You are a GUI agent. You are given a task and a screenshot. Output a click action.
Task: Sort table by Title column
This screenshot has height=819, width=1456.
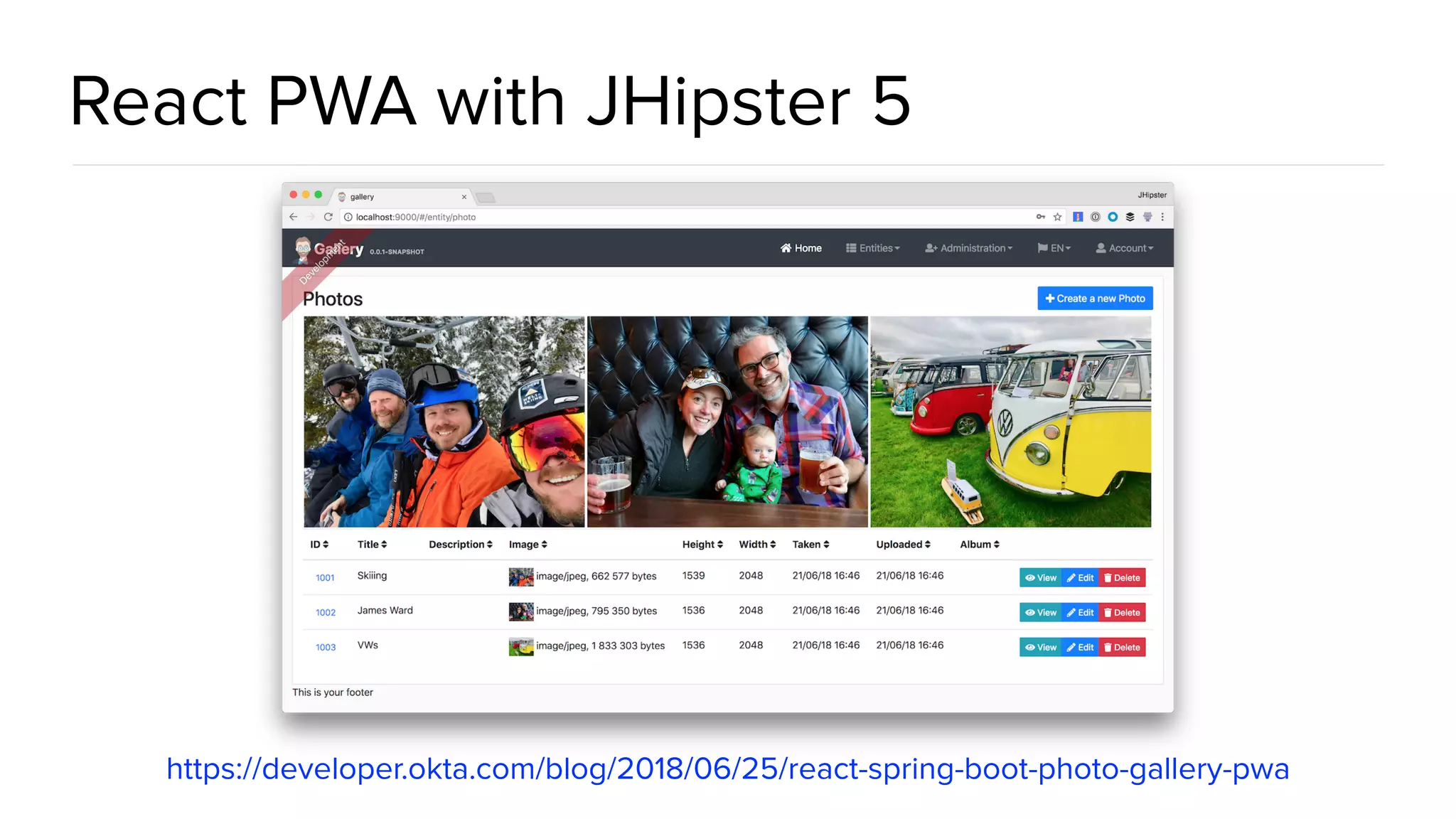pos(373,545)
